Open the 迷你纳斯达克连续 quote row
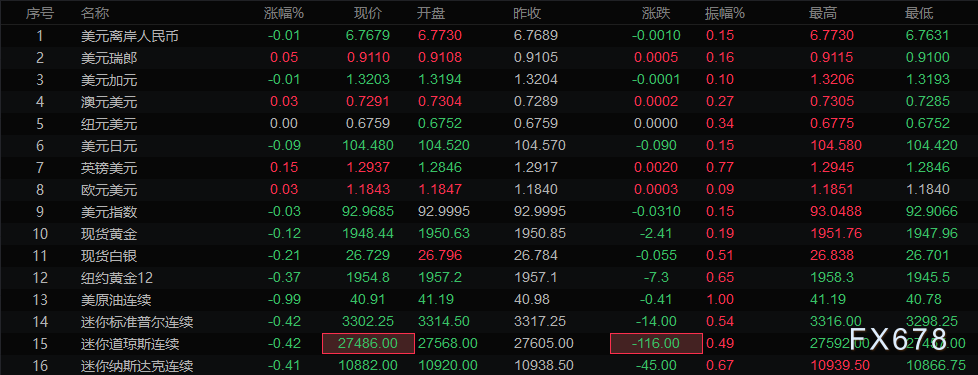The height and width of the screenshot is (375, 978). [489, 366]
